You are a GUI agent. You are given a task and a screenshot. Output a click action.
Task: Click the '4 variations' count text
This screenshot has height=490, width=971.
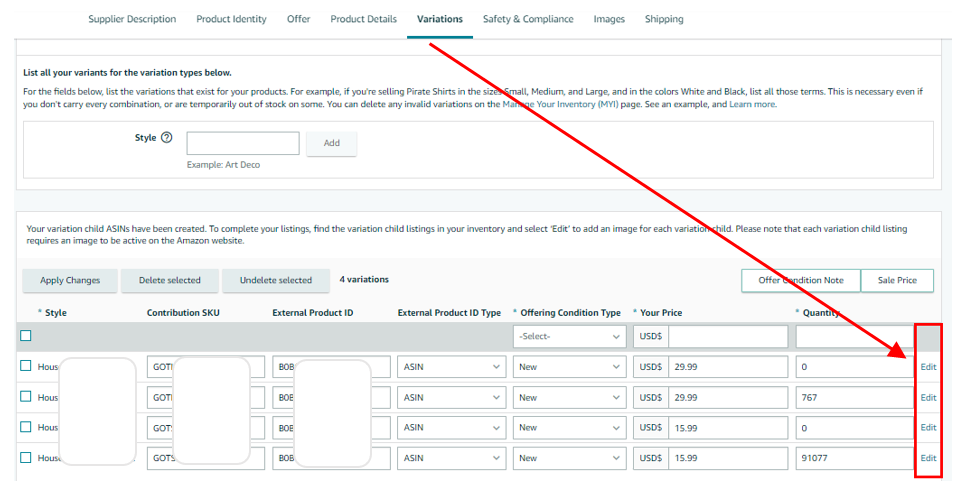click(364, 279)
